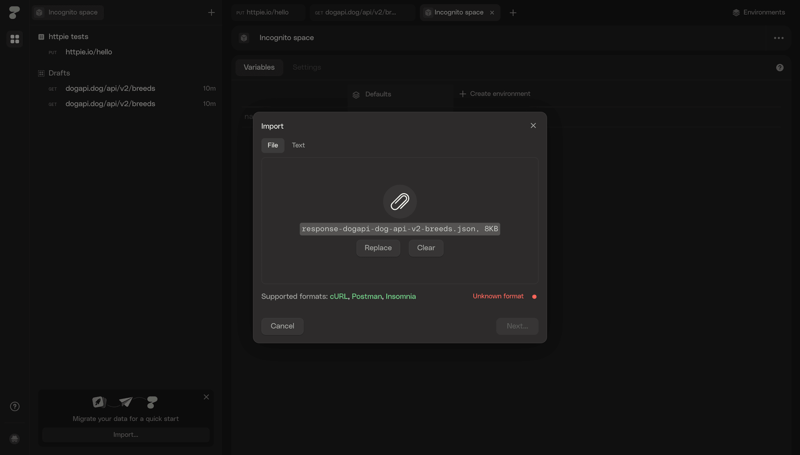Dismiss the migrate data banner

tap(206, 397)
